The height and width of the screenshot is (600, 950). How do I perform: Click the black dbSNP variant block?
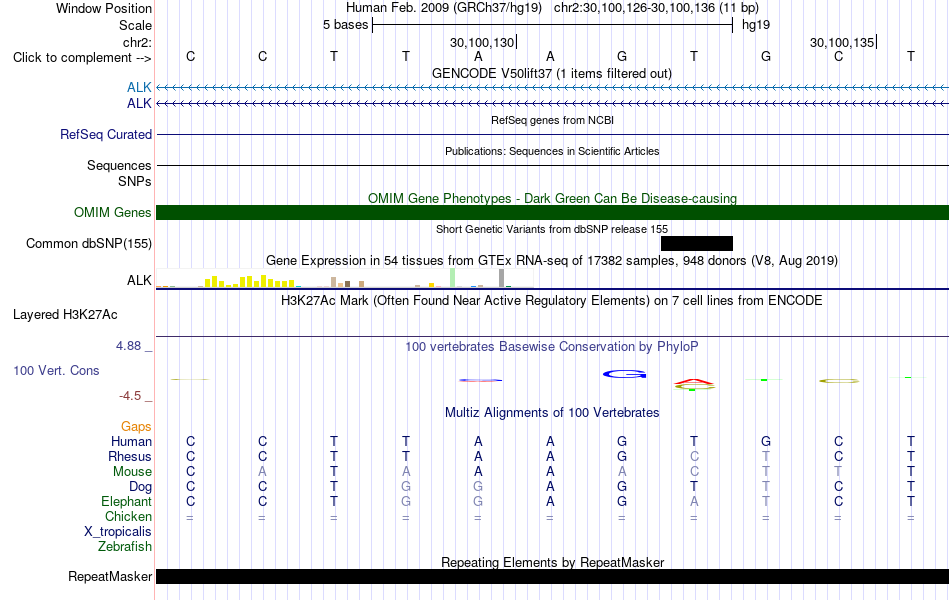coord(697,244)
